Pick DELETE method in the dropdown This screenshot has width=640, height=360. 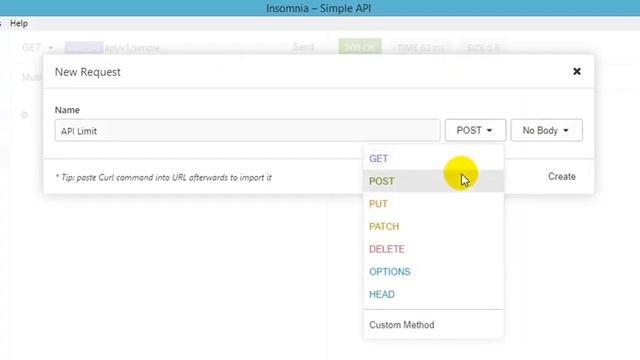433,249
